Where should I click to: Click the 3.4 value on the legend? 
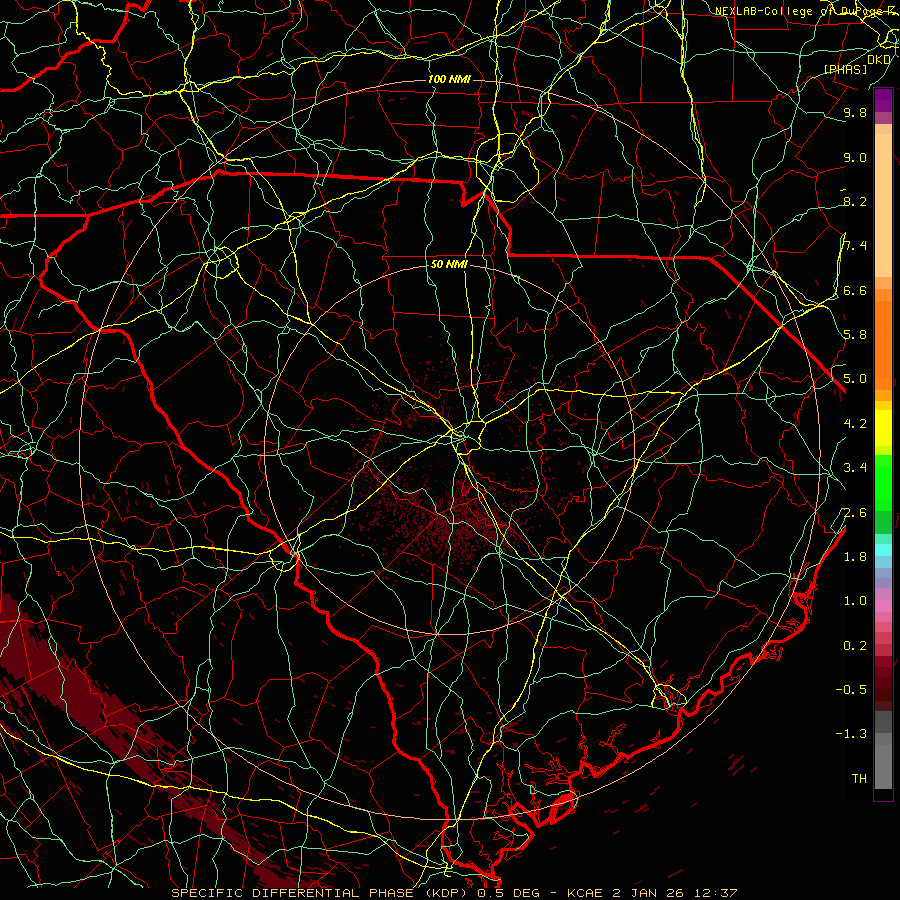(855, 468)
